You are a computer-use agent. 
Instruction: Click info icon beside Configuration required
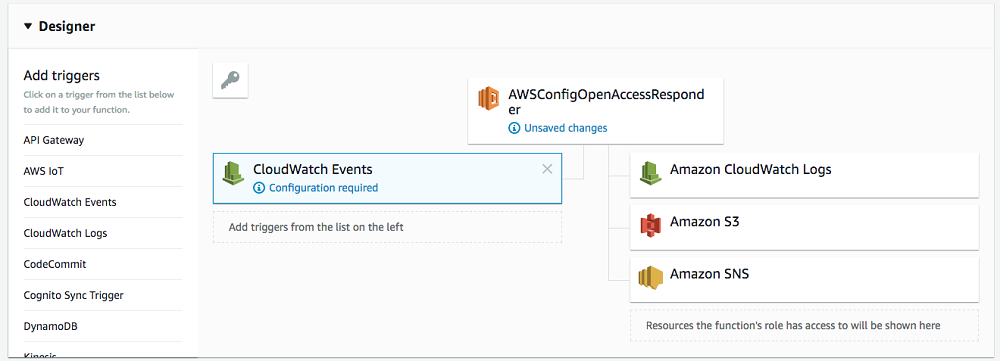[x=259, y=188]
